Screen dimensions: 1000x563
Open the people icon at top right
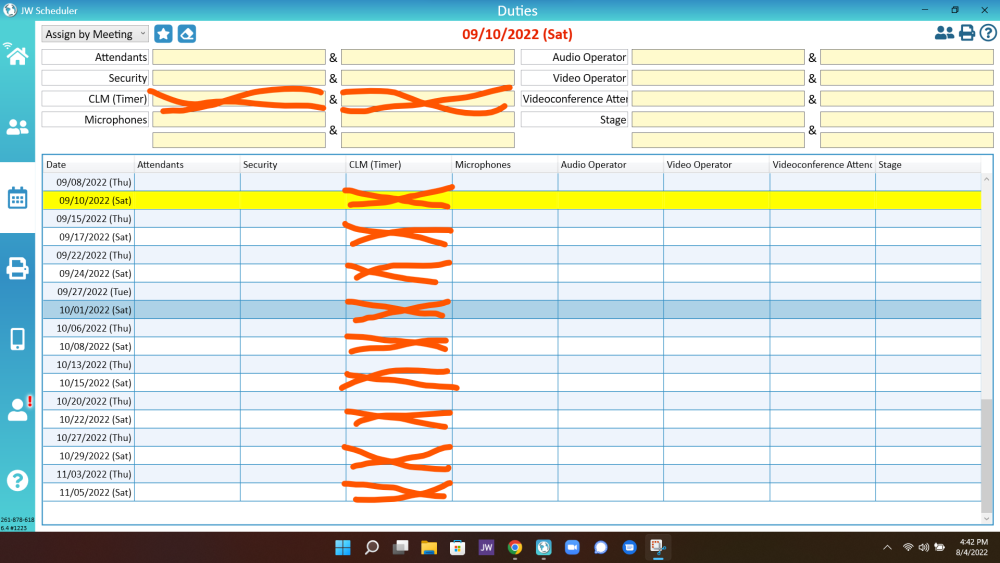[x=944, y=33]
